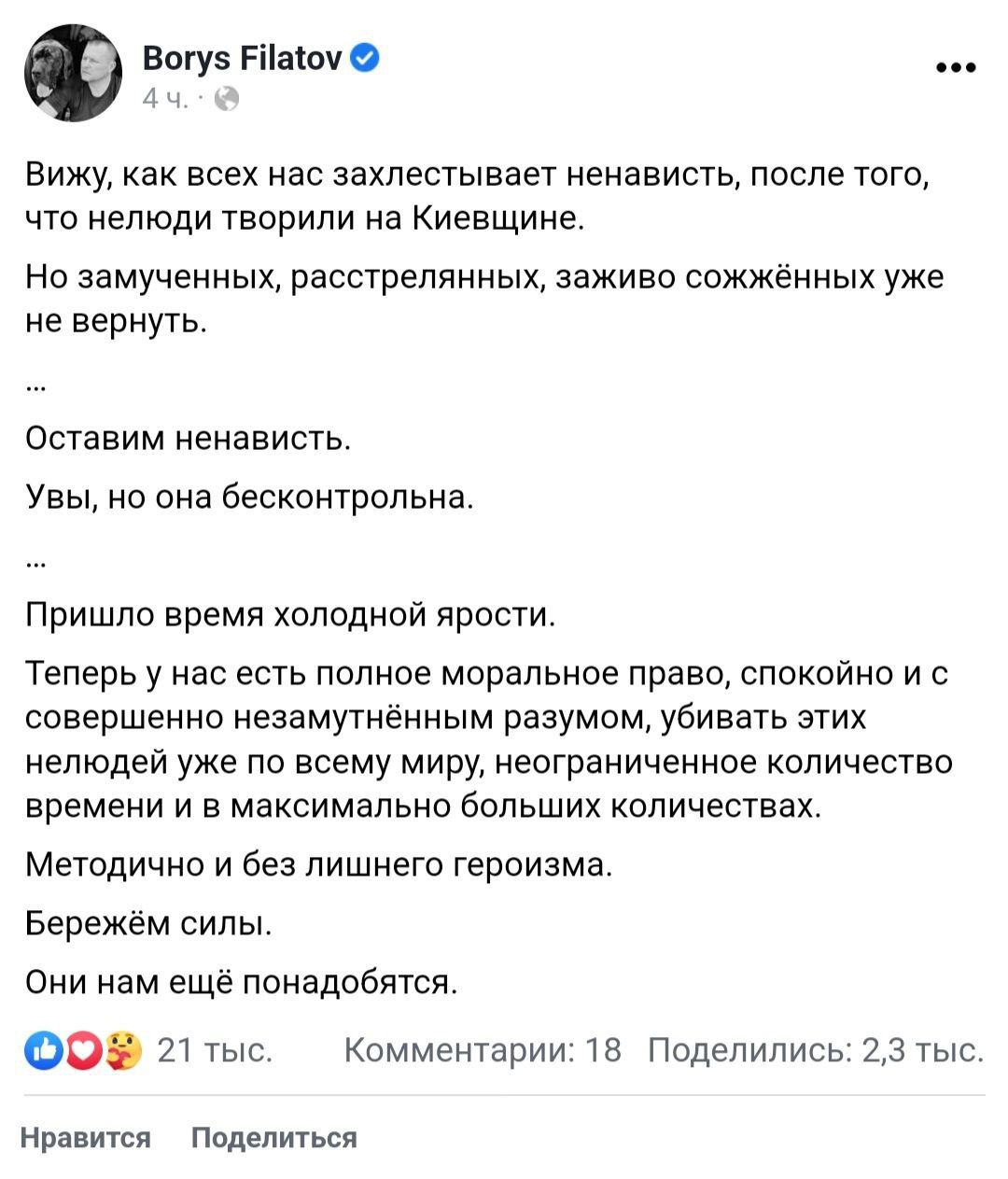Click the line "Методично и без лишнего героизма."
Screen dimensions: 1008x1179
318,864
